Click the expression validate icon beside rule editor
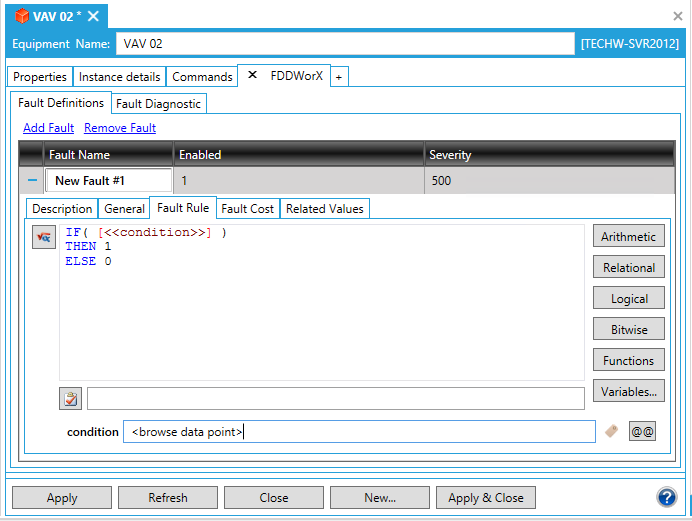Viewport: 692px width, 521px height. pyautogui.click(x=43, y=237)
